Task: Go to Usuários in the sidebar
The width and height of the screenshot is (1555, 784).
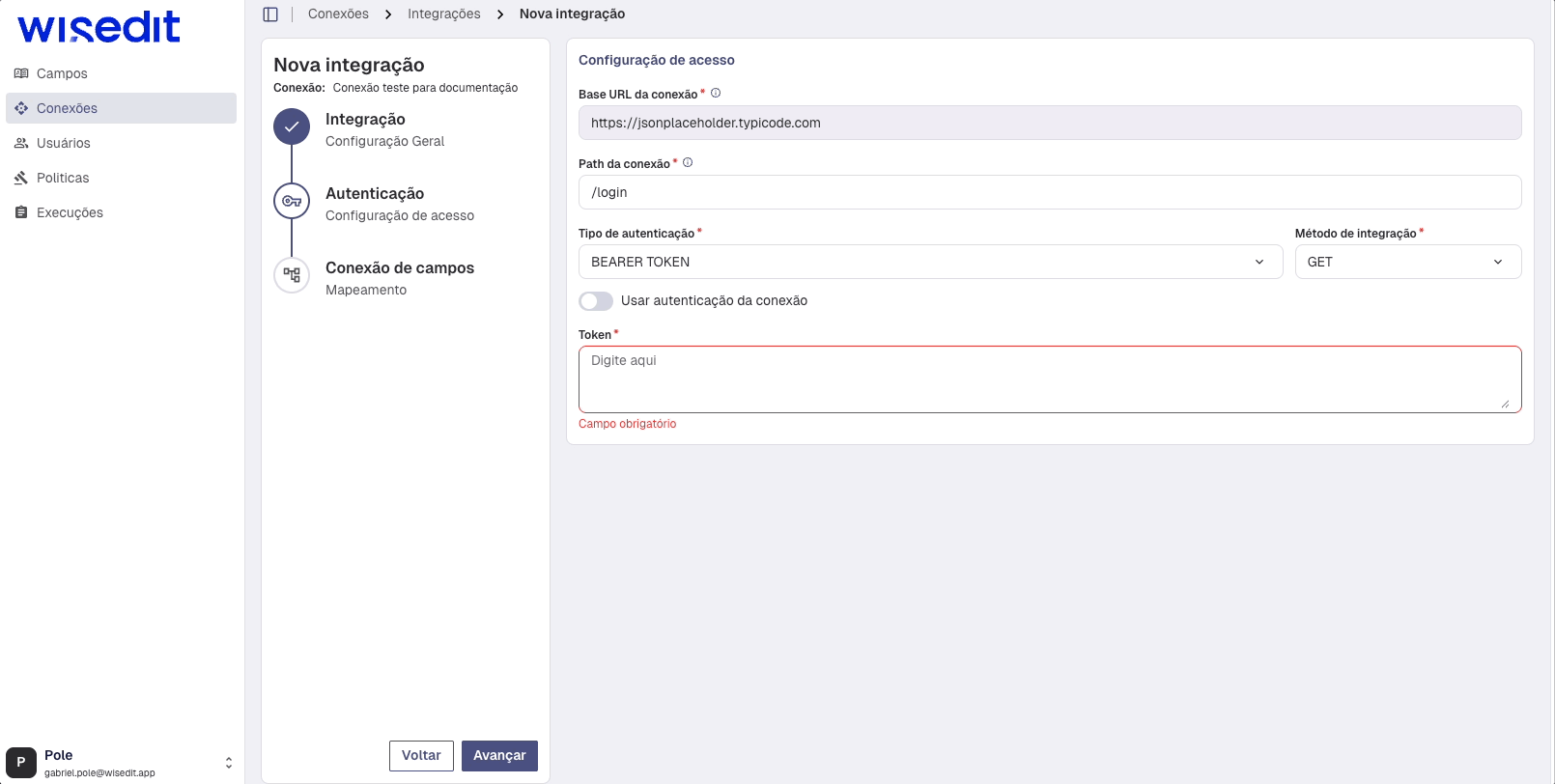Action: click(64, 143)
